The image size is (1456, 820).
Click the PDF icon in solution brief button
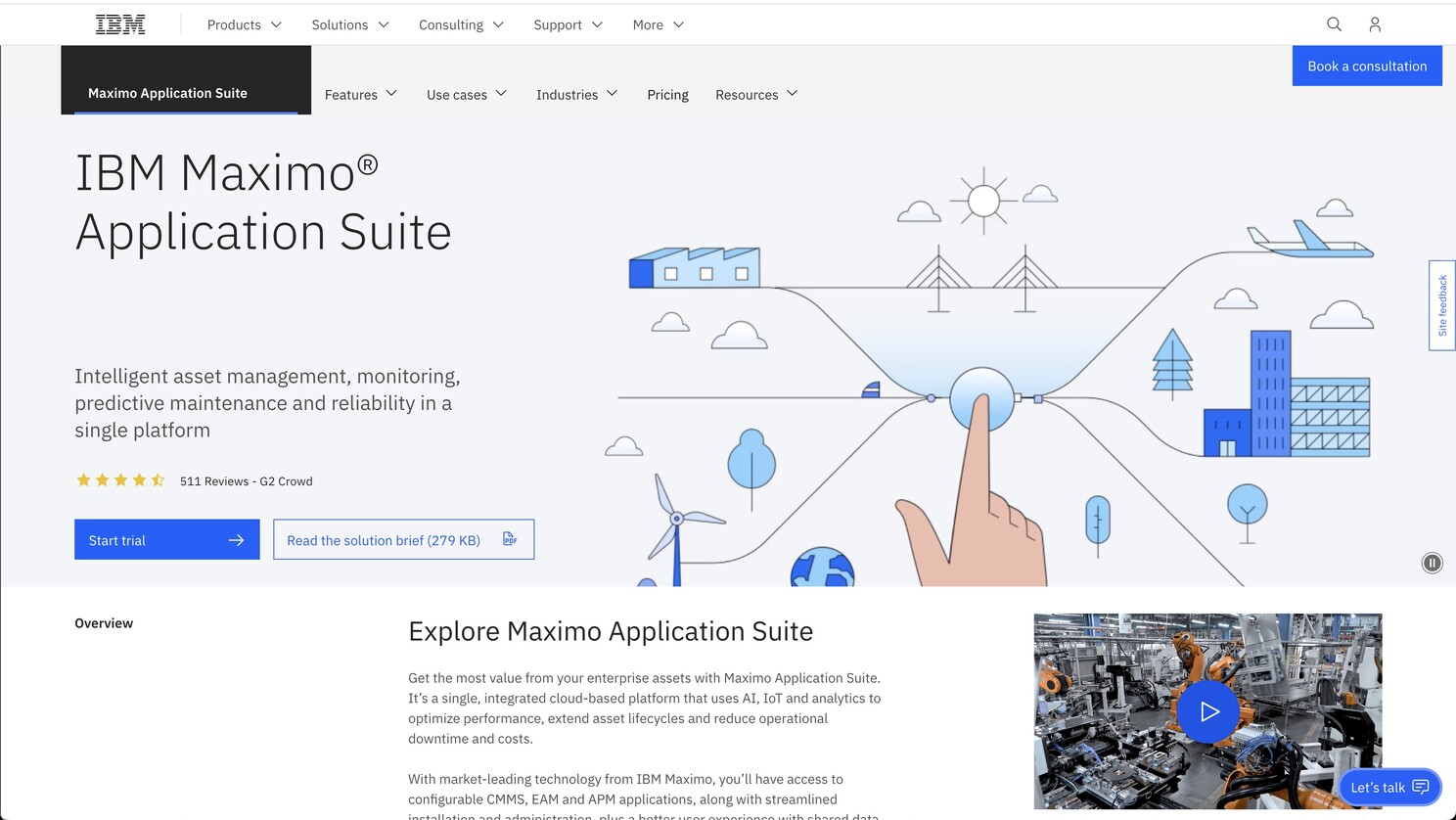click(510, 539)
